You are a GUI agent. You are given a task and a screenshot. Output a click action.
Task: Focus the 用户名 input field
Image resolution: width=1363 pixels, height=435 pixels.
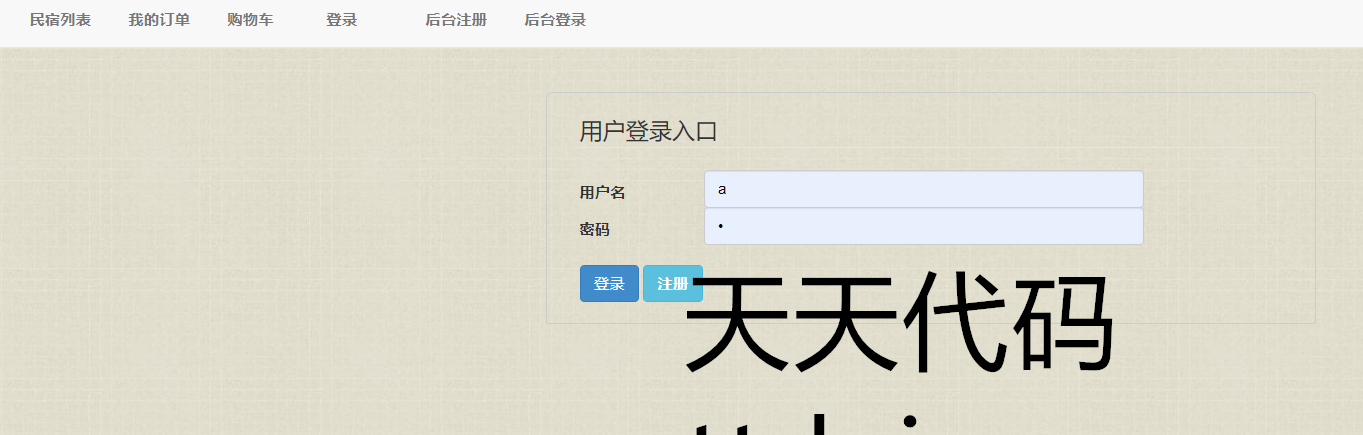coord(922,189)
